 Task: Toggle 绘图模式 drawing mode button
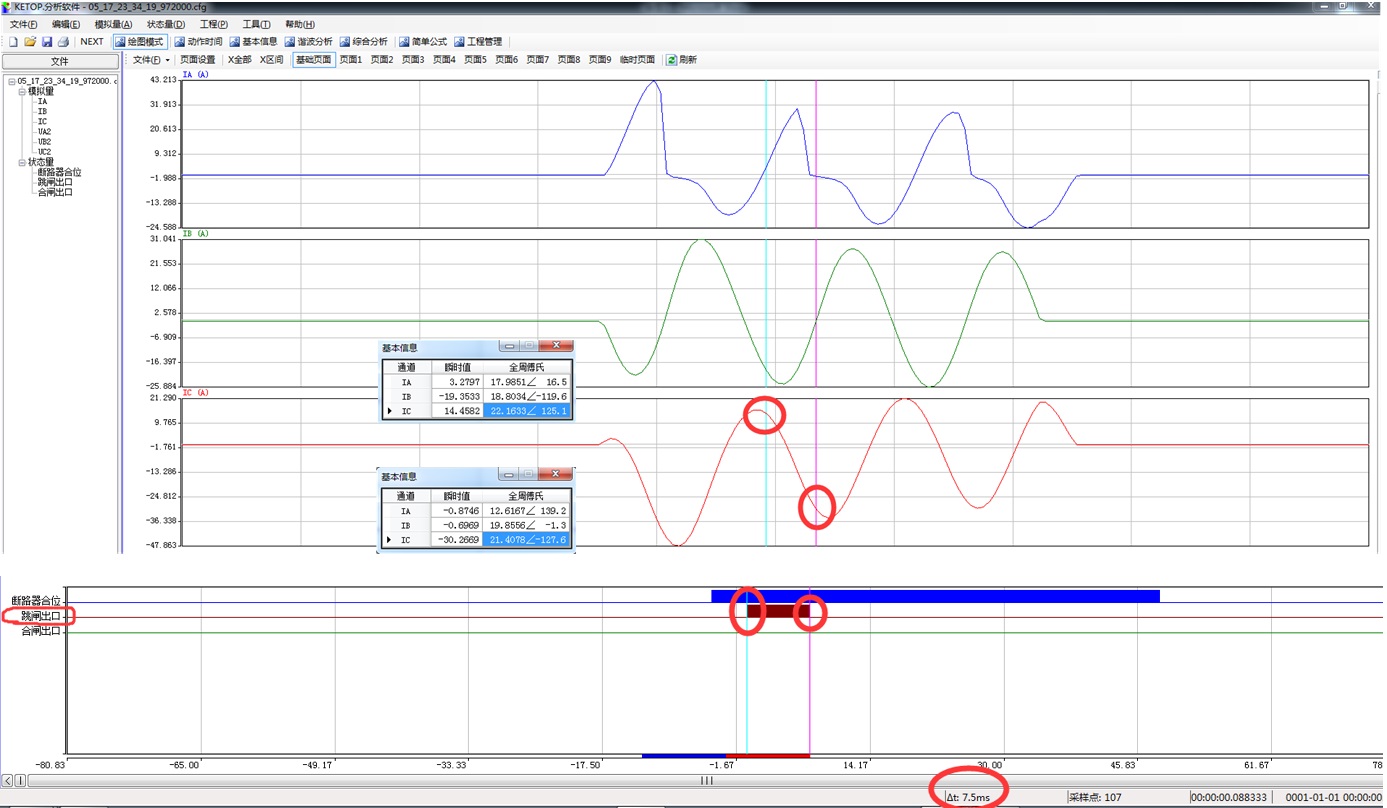(x=139, y=42)
